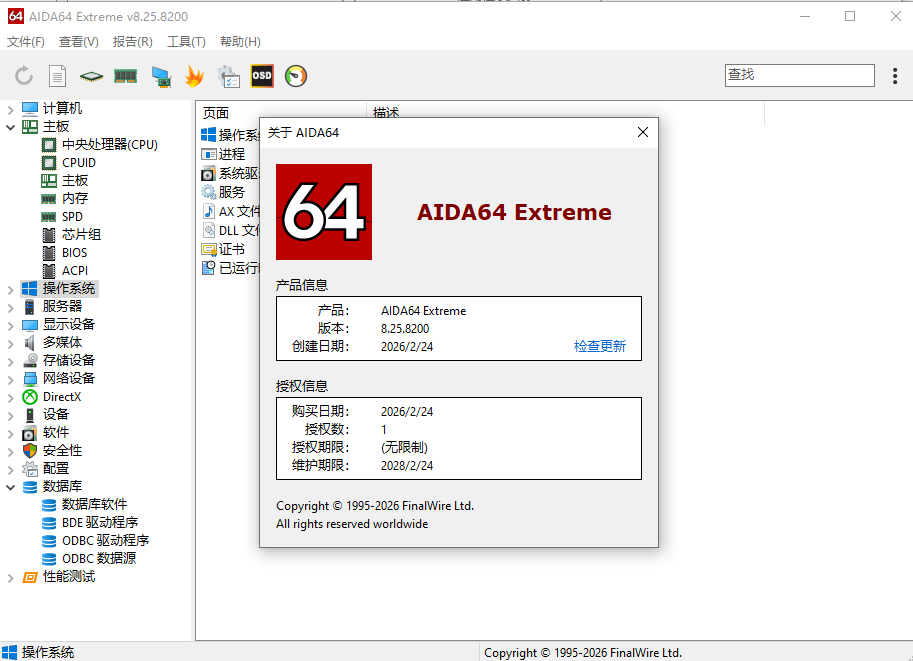Open the CPUID panel via the CPU chip icon
The width and height of the screenshot is (913, 661).
(x=90, y=75)
